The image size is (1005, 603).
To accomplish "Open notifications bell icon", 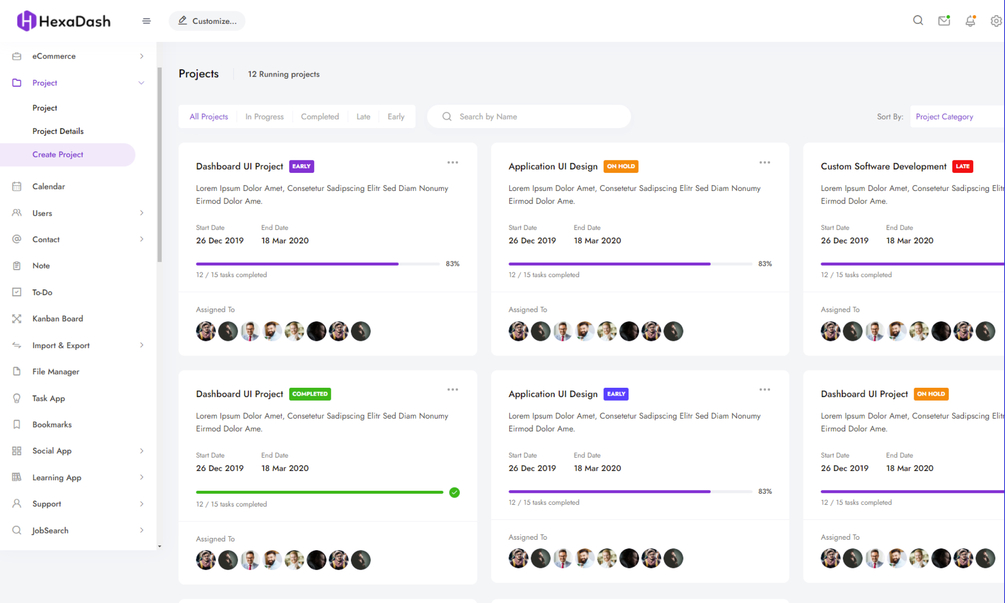I will [x=970, y=21].
